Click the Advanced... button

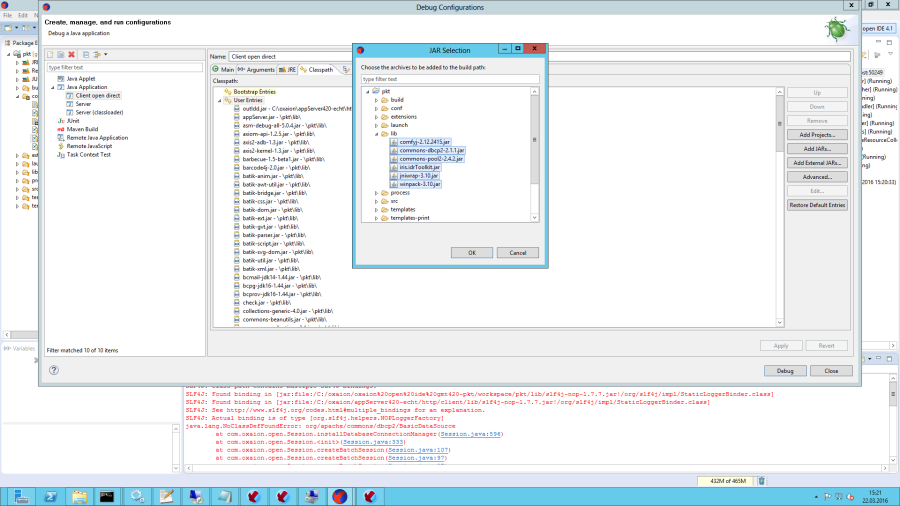(817, 177)
